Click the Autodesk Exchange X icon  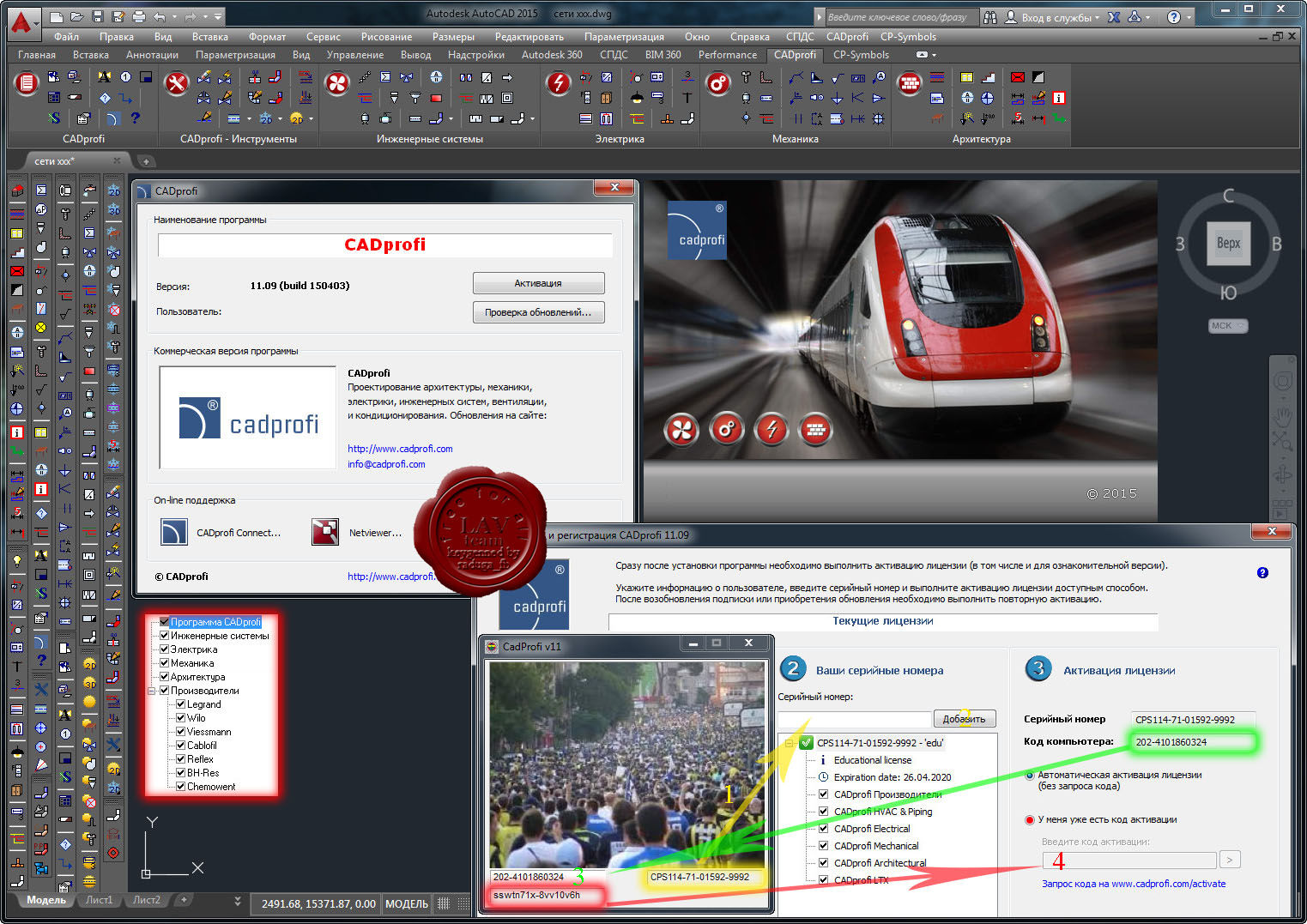pyautogui.click(x=1114, y=16)
